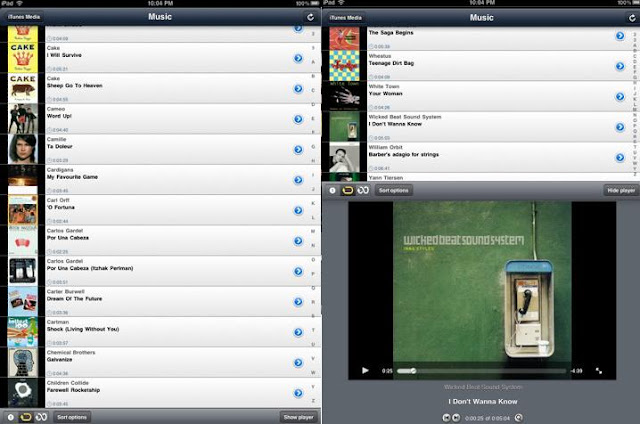Select the Wheatus checkered album thumbnail
This screenshot has width=640, height=424.
pyautogui.click(x=344, y=66)
